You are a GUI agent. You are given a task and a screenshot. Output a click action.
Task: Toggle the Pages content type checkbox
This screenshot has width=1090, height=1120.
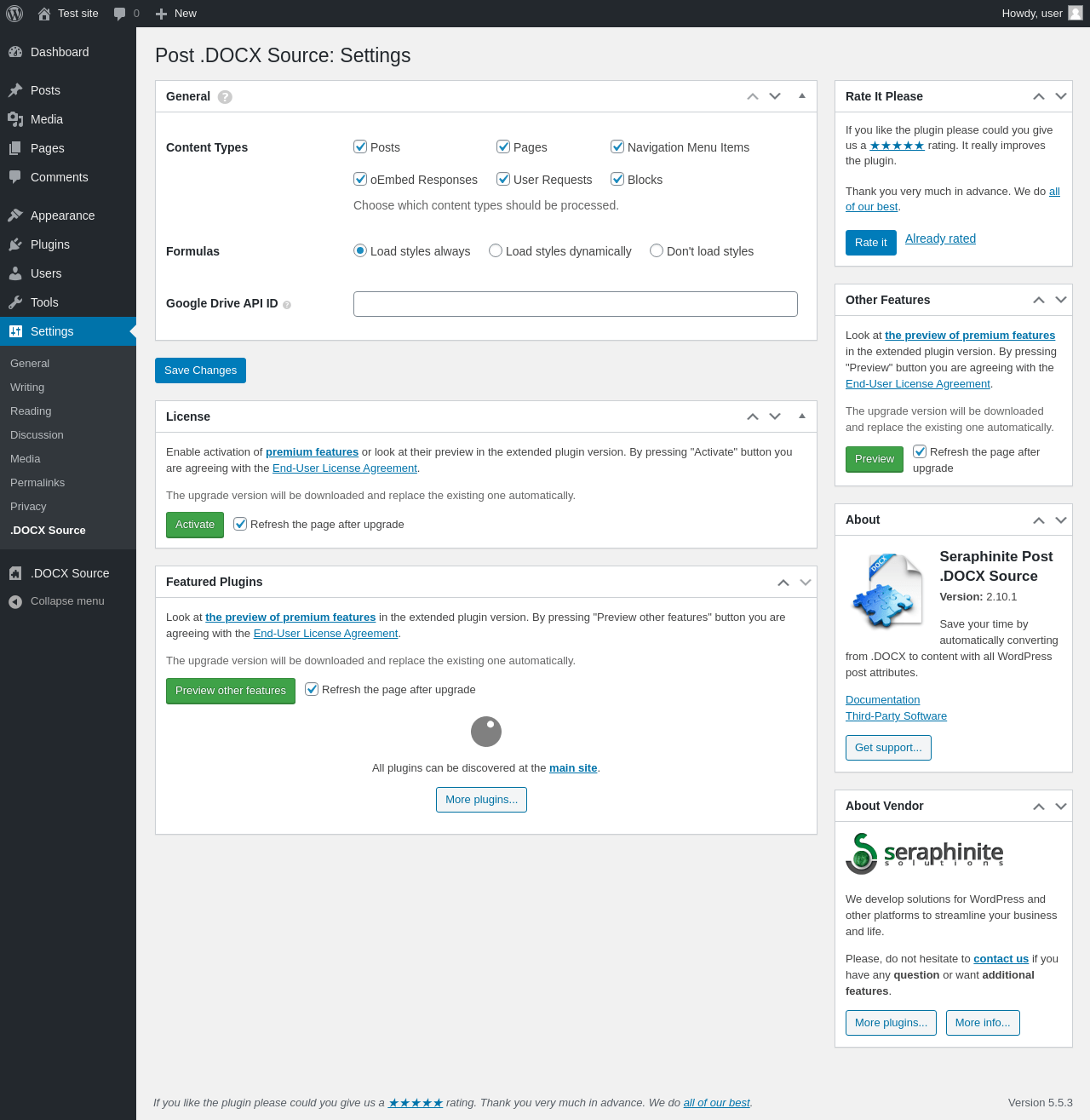503,146
